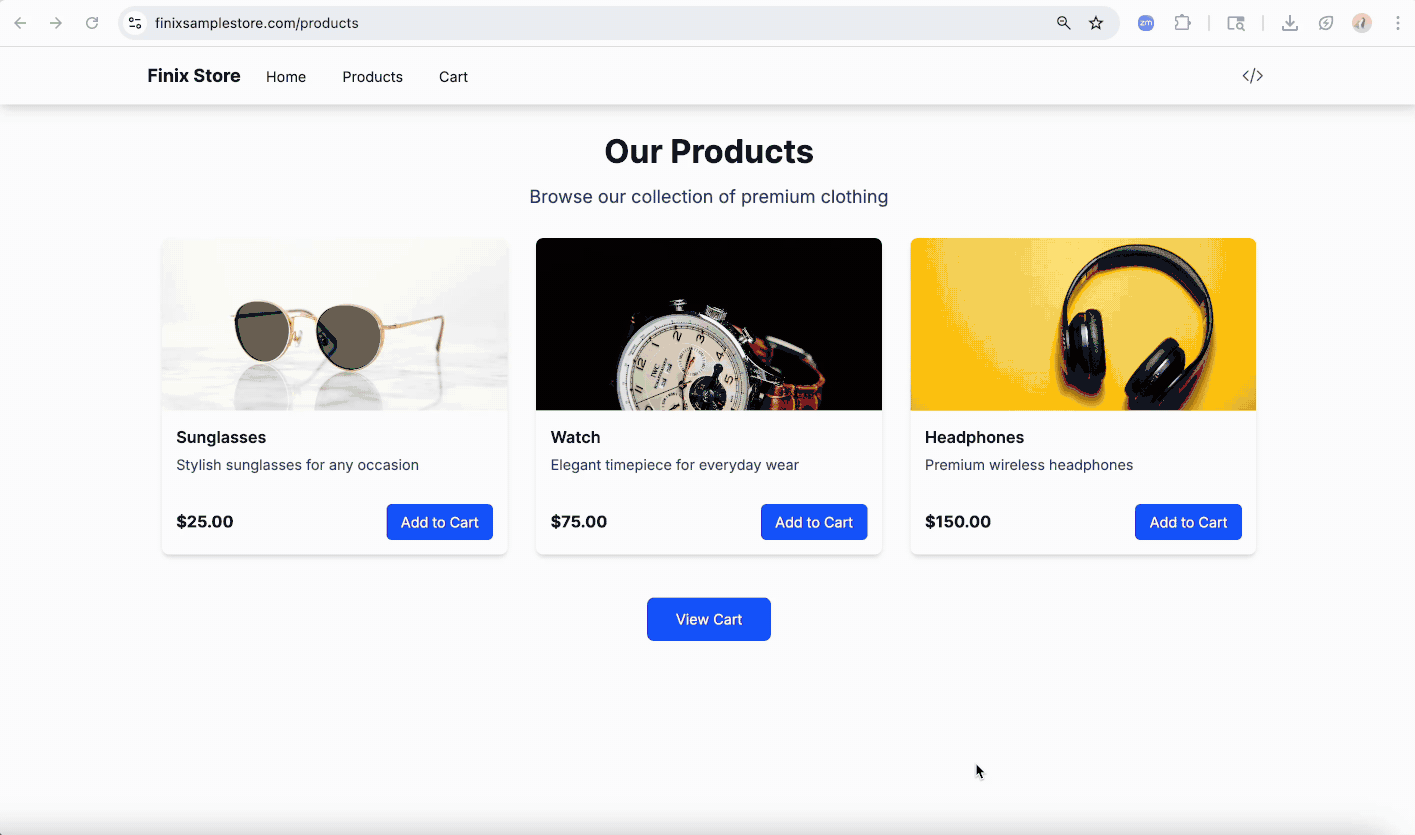The width and height of the screenshot is (1415, 835).
Task: Bookmark this page with star icon
Action: tap(1096, 23)
